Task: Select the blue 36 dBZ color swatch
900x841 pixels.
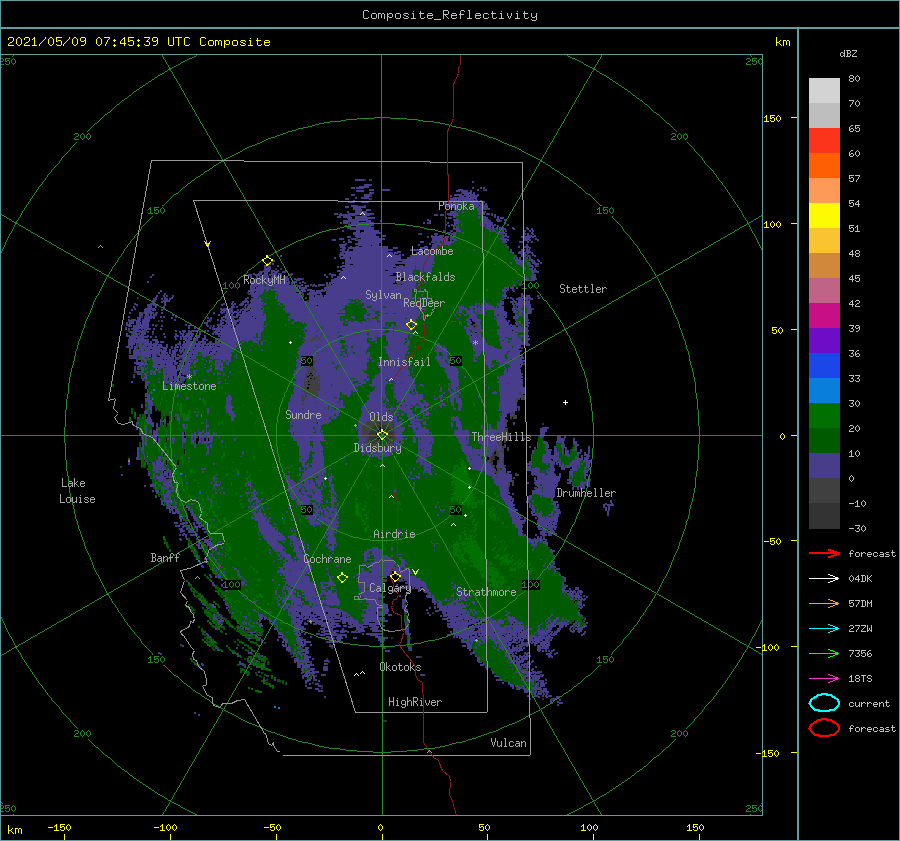Action: click(824, 365)
